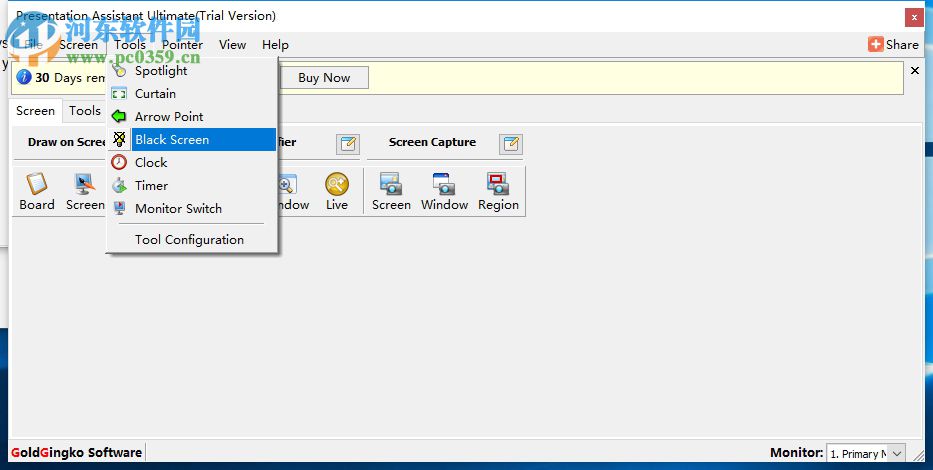The image size is (933, 470).
Task: Open the Help menu
Action: tap(275, 45)
